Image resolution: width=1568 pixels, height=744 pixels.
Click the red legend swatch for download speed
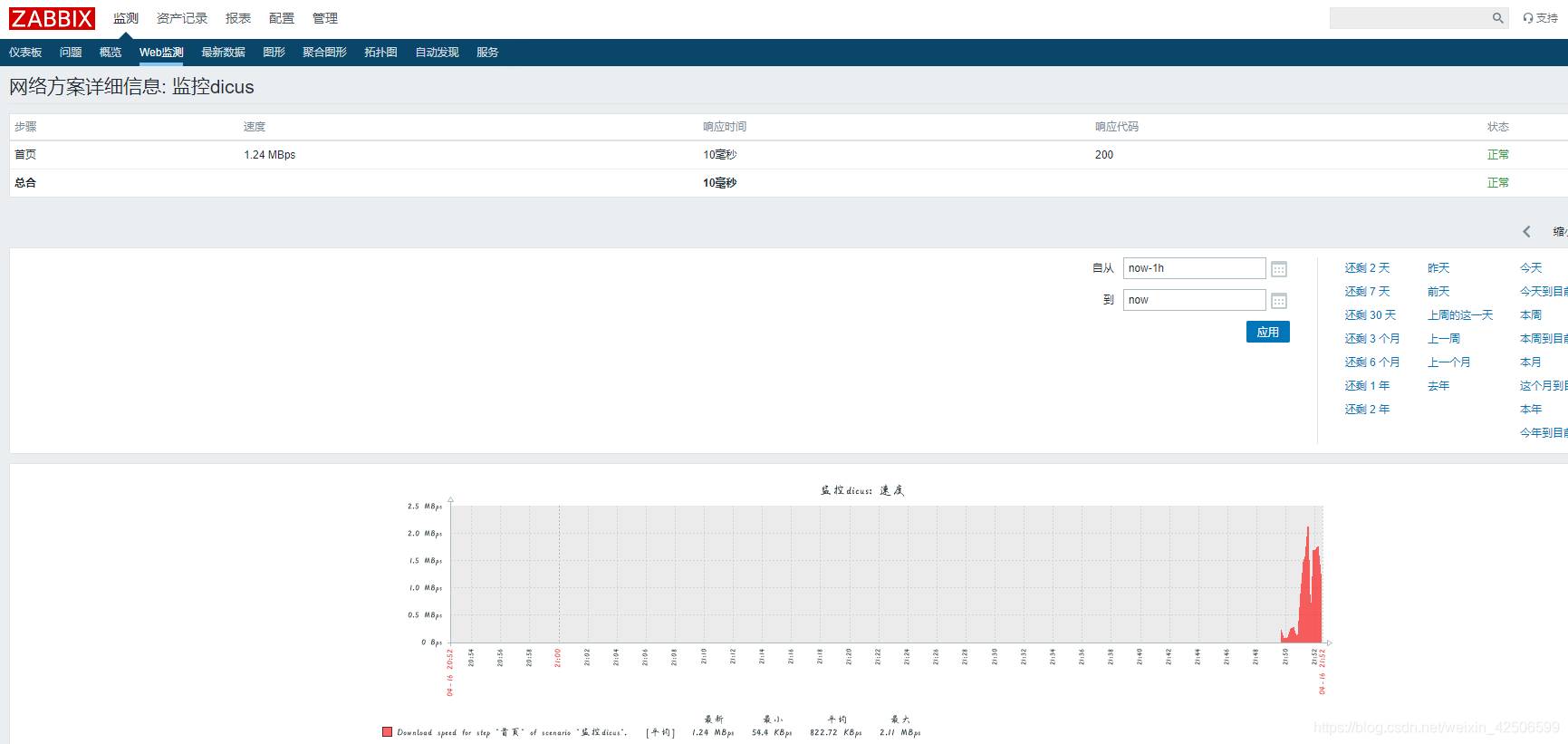(387, 731)
